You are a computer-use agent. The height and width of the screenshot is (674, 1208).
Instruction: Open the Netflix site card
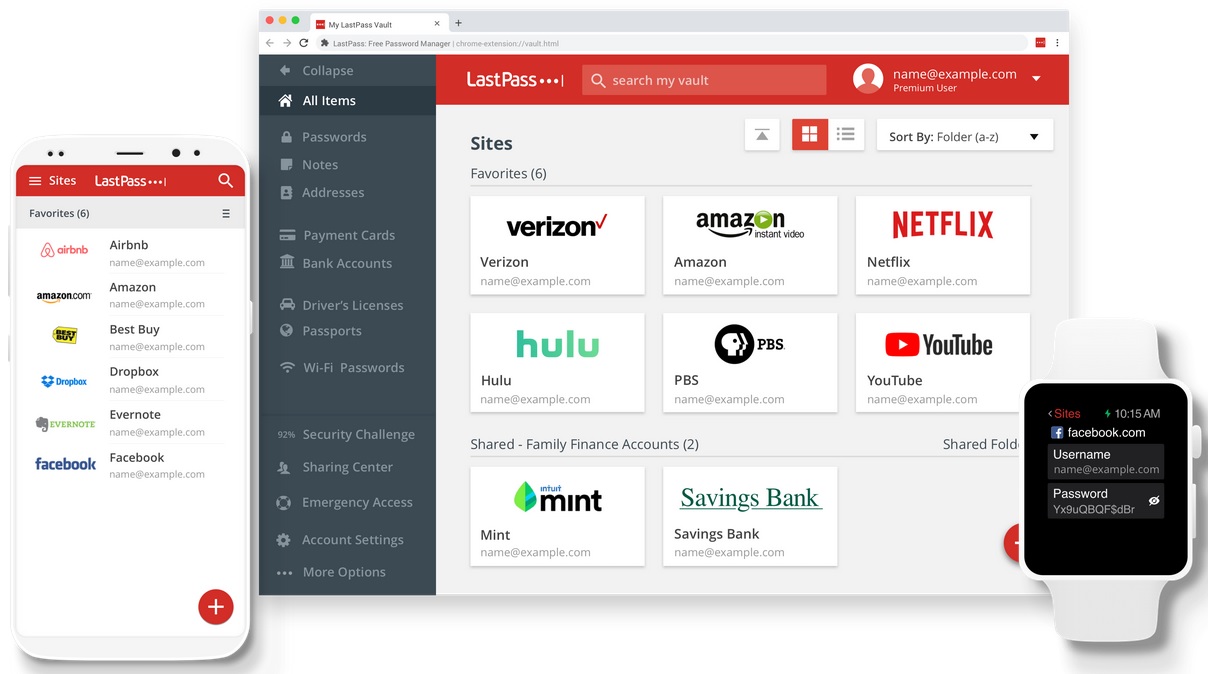tap(943, 245)
